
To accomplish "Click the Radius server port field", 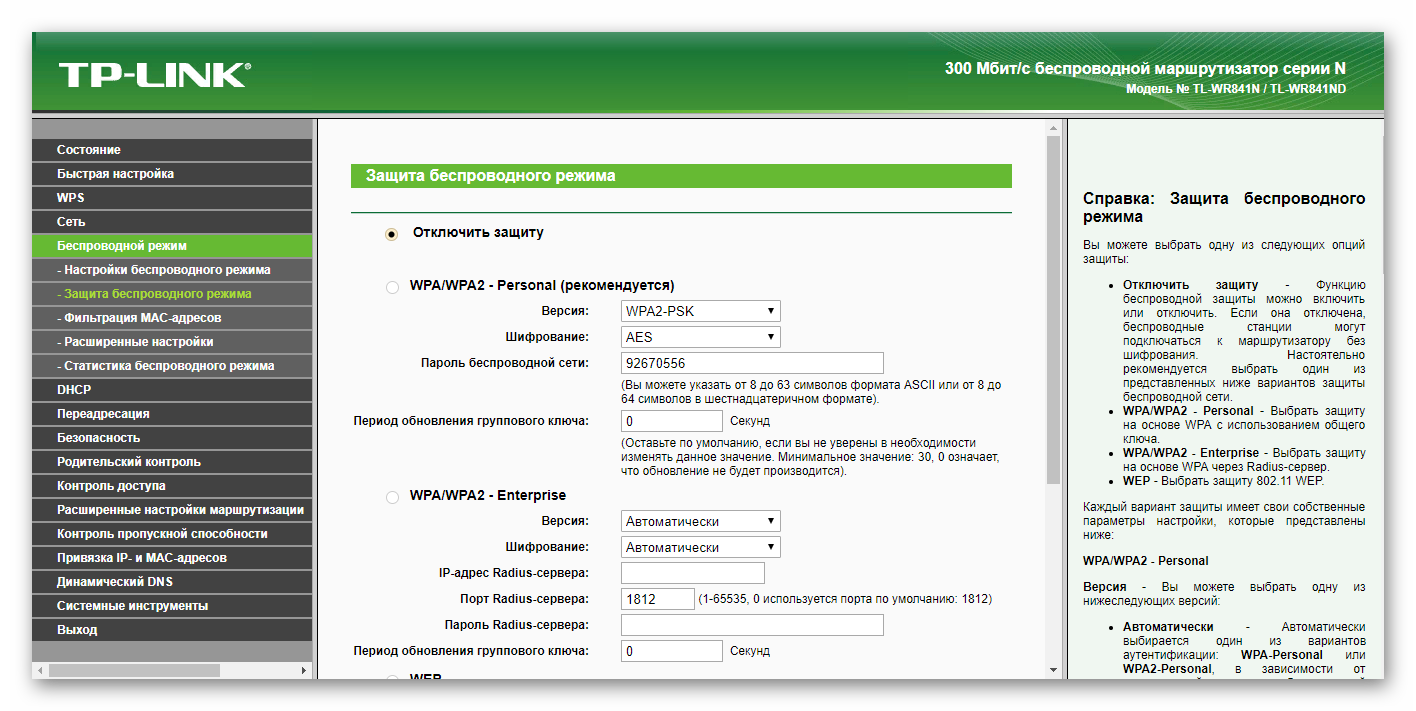I will (x=657, y=599).
